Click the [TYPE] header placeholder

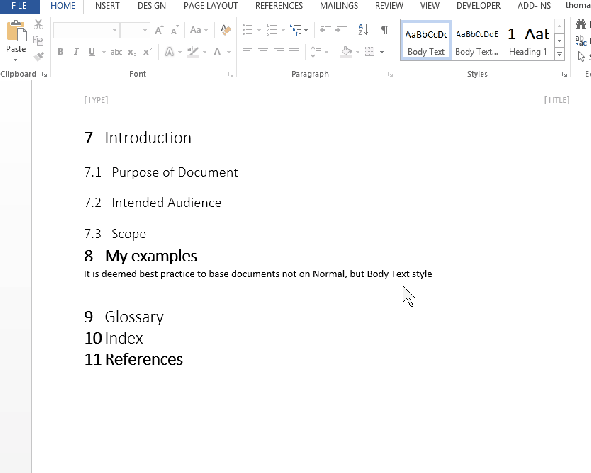tap(96, 100)
